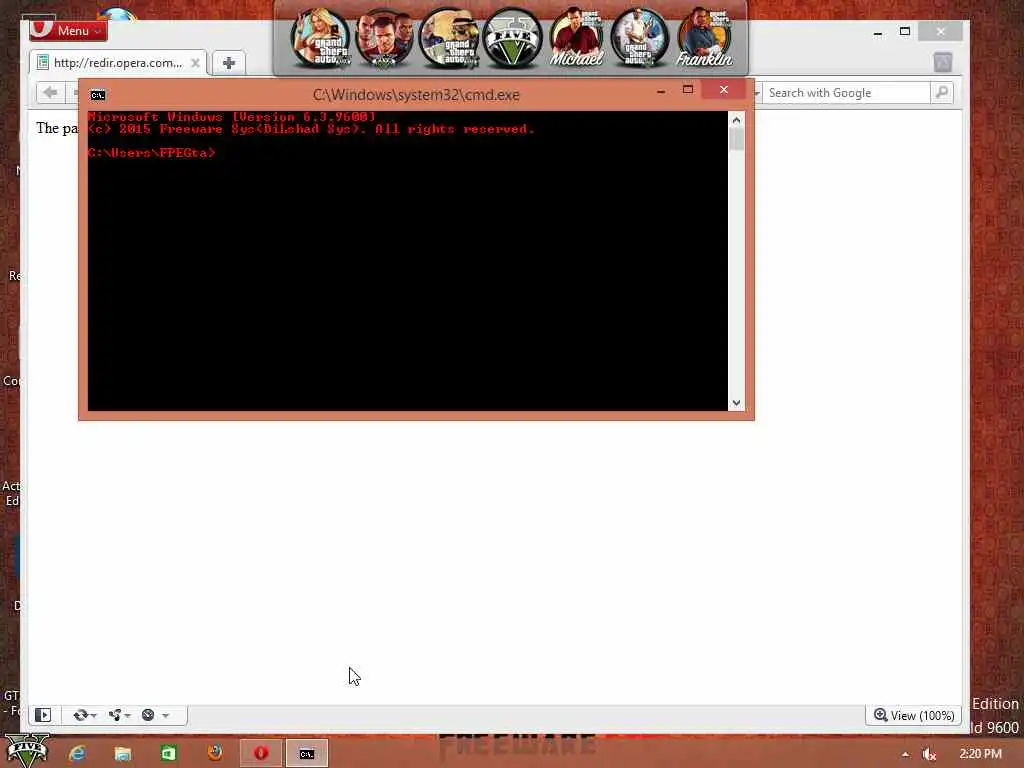Minimize the cmd.exe window
Viewport: 1024px width, 768px height.
[661, 91]
